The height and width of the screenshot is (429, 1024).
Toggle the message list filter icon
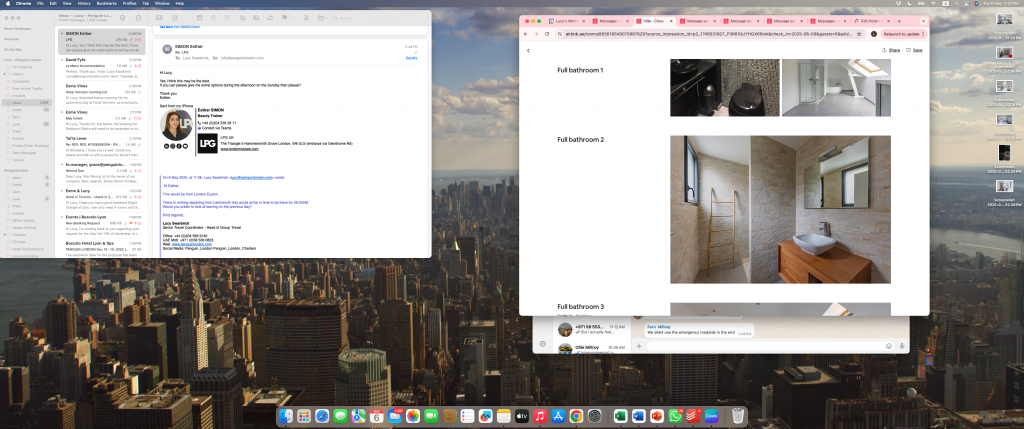coord(122,18)
